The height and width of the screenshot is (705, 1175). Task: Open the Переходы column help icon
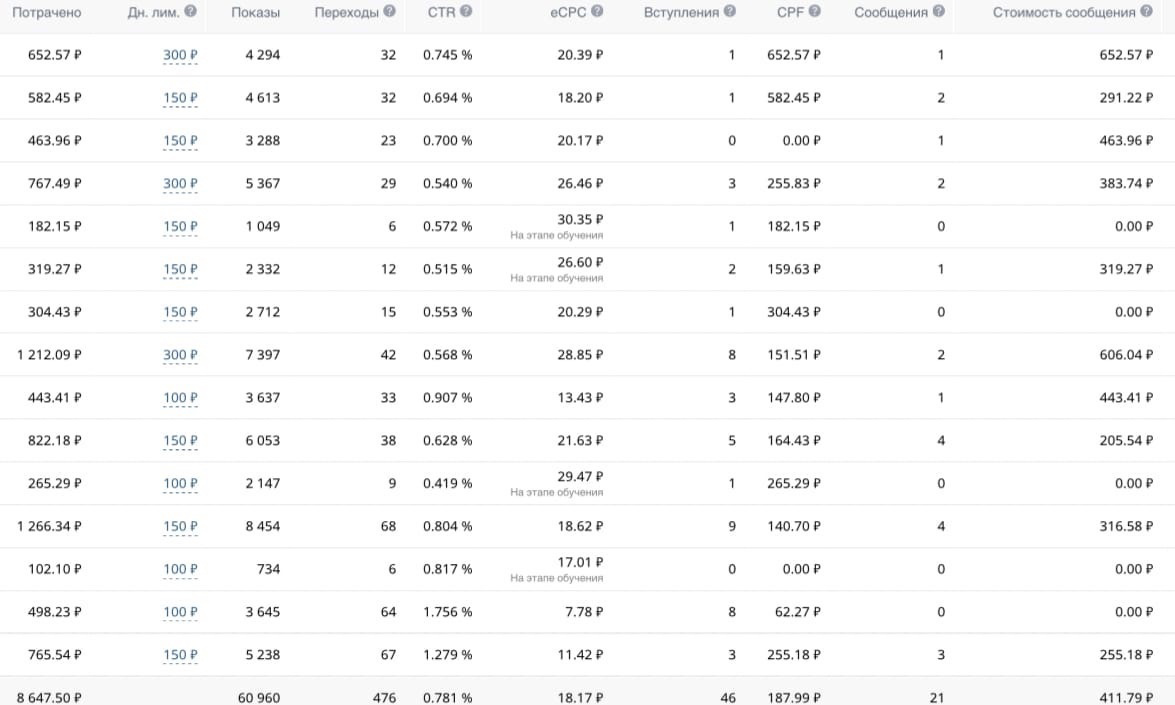tap(390, 11)
